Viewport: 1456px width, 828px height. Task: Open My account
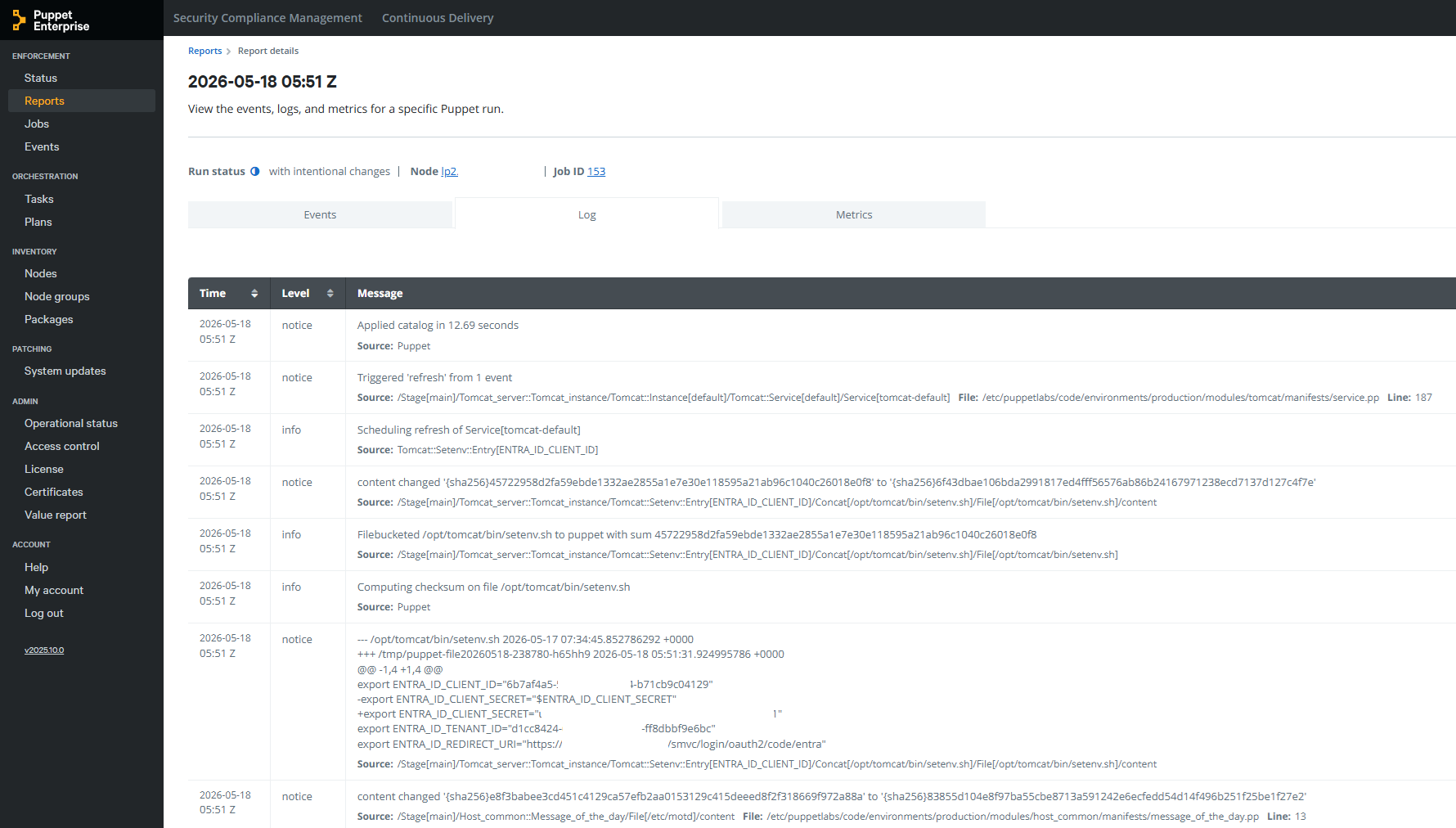54,590
